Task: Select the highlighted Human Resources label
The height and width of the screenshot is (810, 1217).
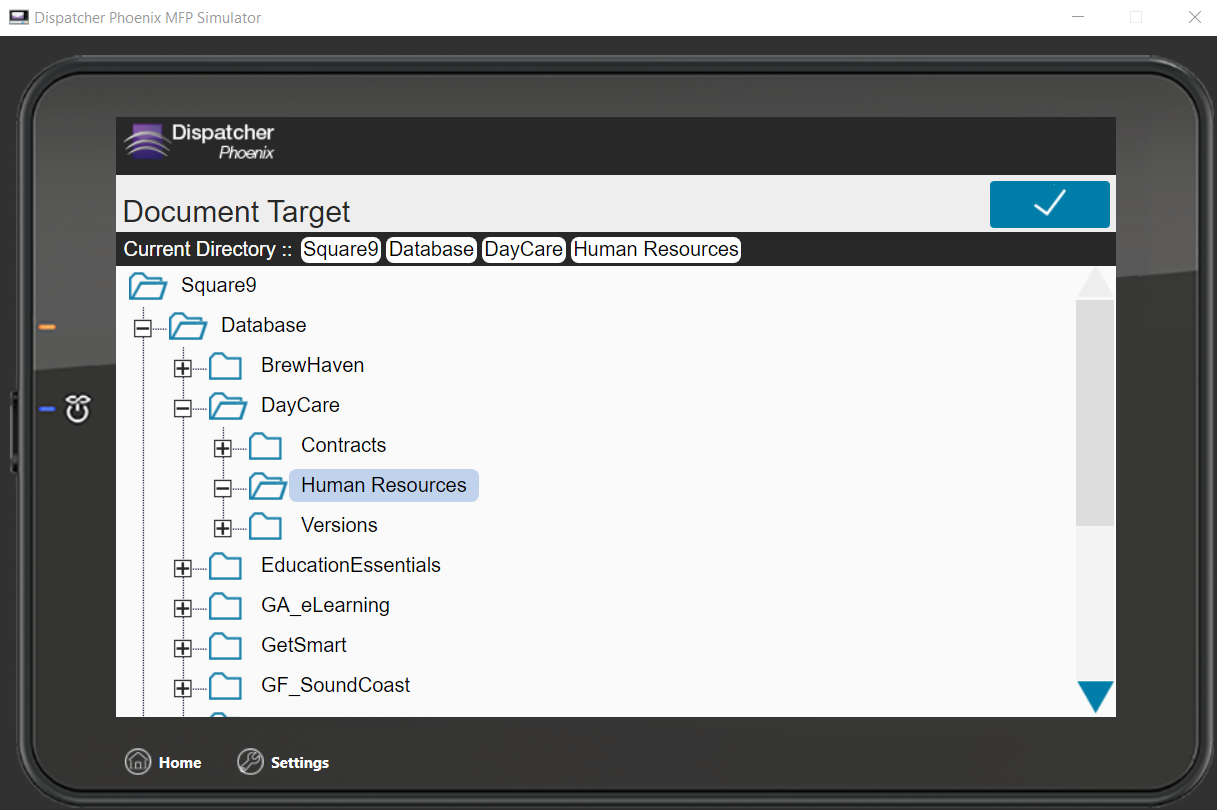Action: point(384,485)
